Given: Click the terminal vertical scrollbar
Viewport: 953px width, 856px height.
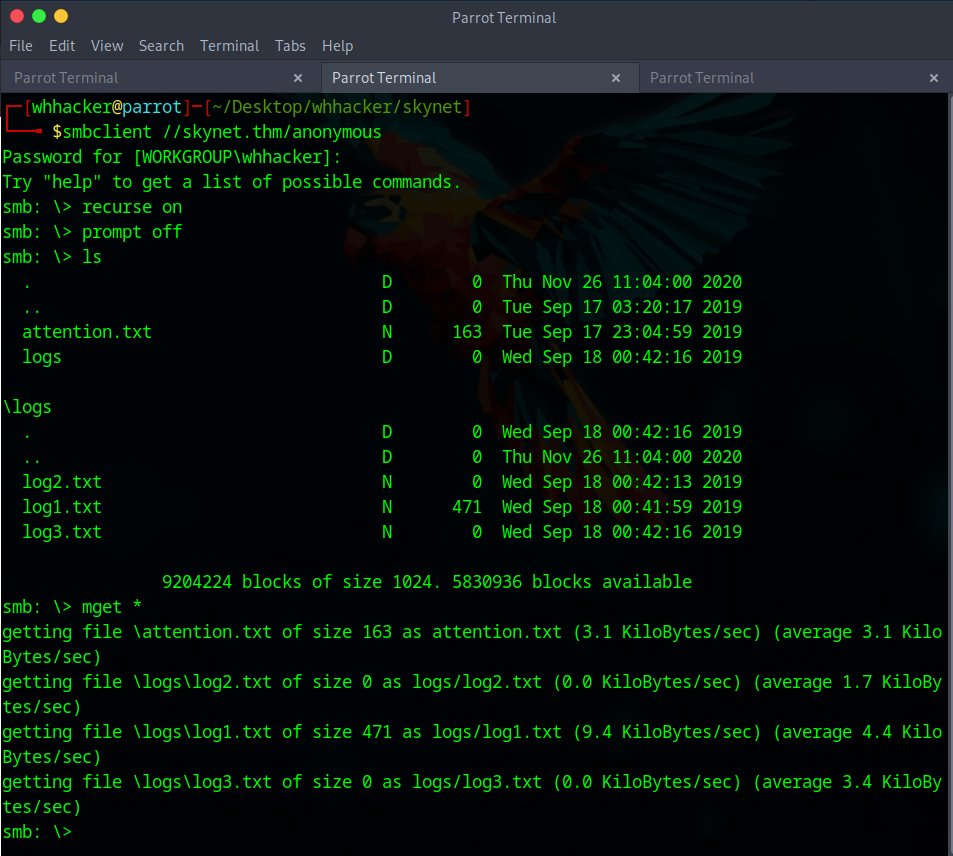Looking at the screenshot, I should pos(949,474).
